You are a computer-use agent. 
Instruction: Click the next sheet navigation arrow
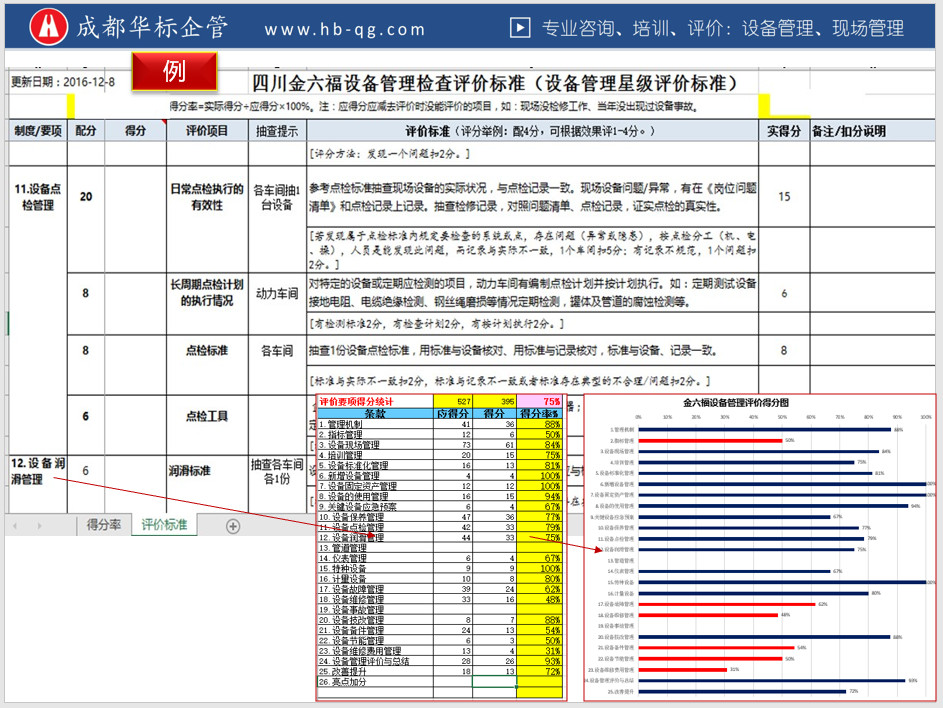40,525
